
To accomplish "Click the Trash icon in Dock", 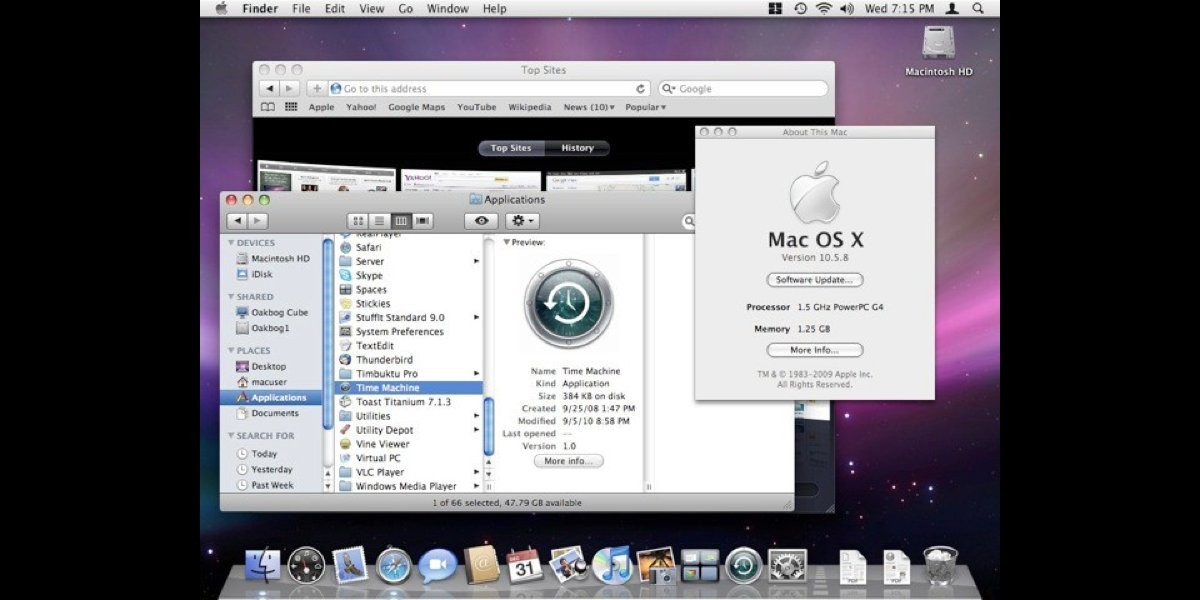I will (x=939, y=566).
